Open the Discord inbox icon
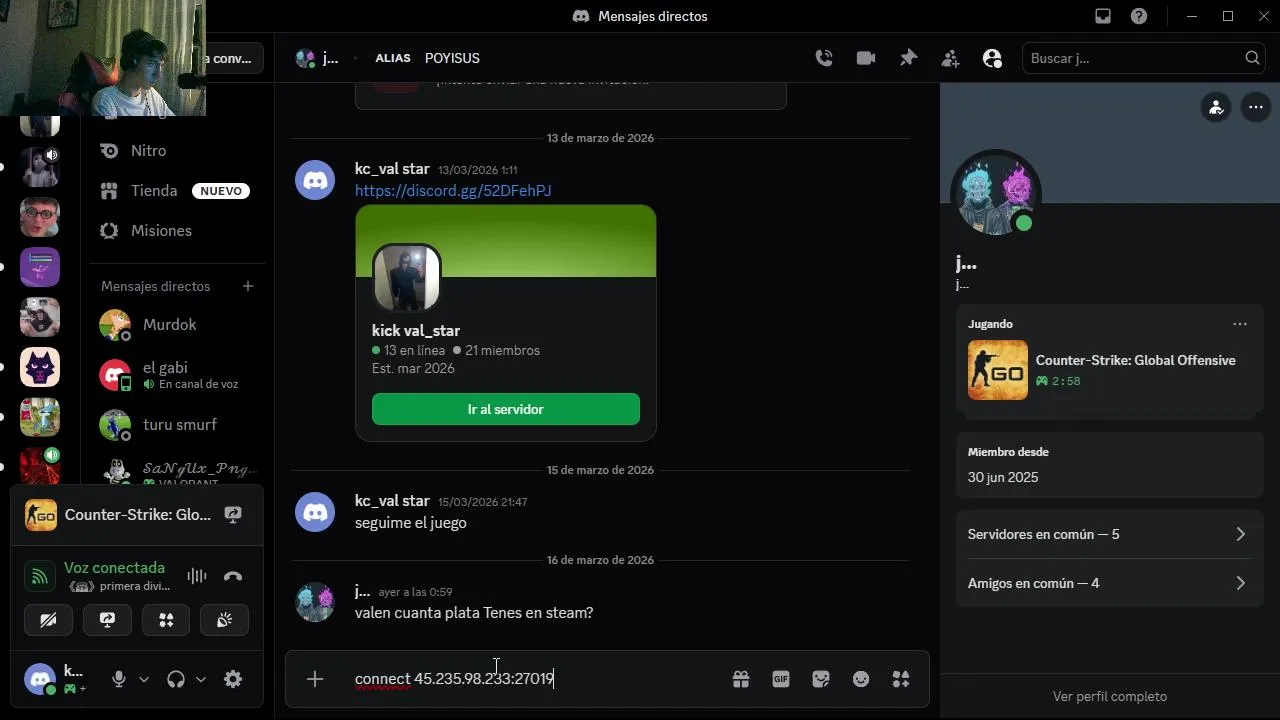 click(1103, 16)
